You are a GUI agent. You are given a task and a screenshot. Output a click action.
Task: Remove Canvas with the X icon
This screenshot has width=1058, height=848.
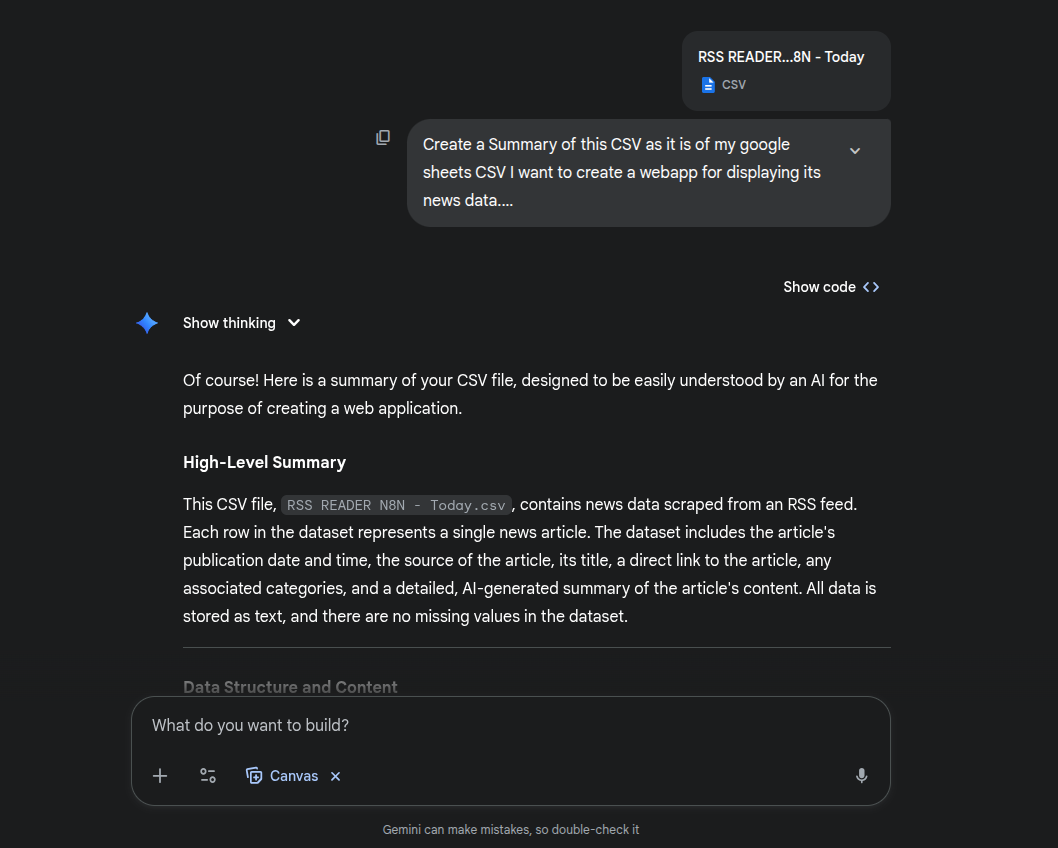336,776
